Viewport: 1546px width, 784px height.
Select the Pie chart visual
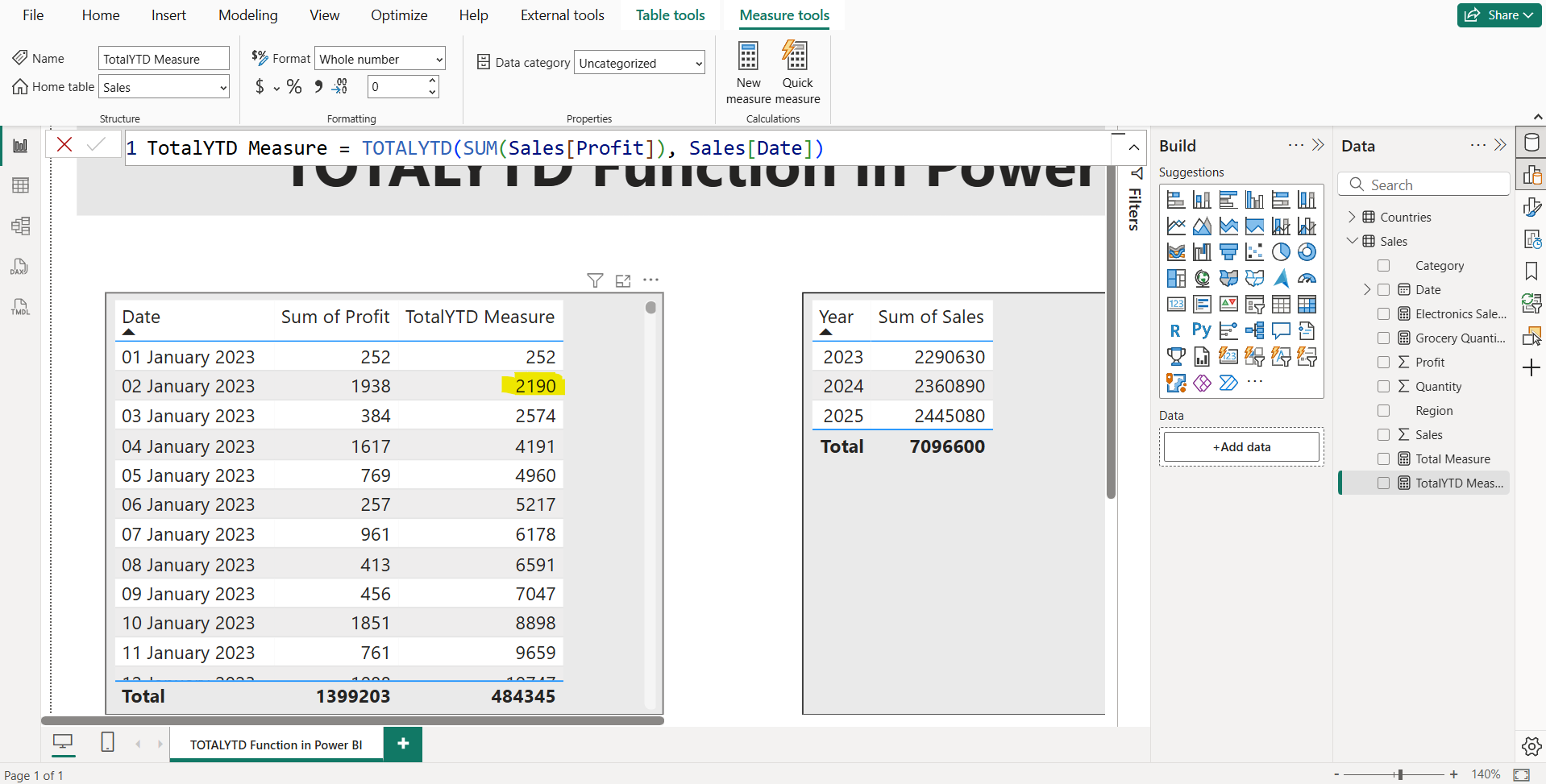click(1282, 251)
